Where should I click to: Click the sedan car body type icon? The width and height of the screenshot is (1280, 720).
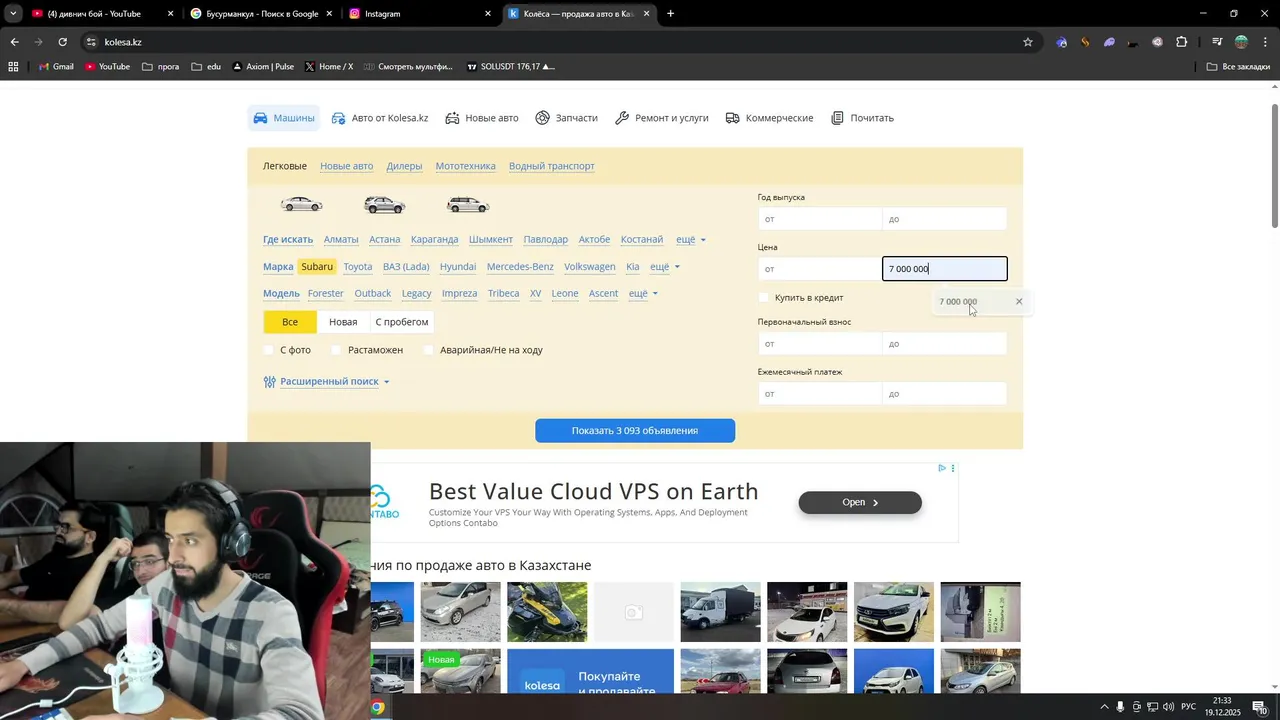pos(301,204)
